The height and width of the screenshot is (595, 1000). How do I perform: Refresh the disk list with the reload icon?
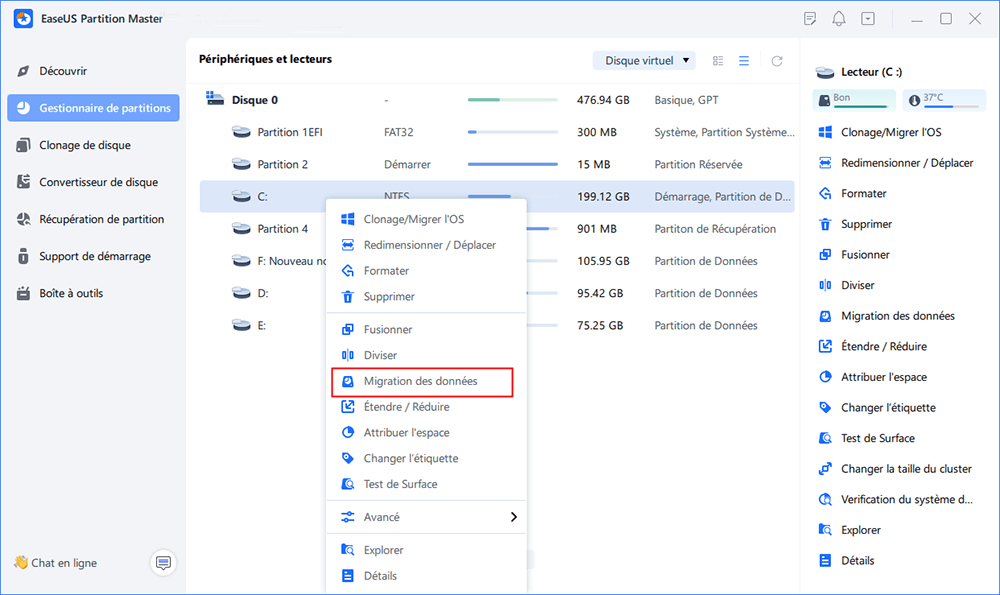coord(777,61)
